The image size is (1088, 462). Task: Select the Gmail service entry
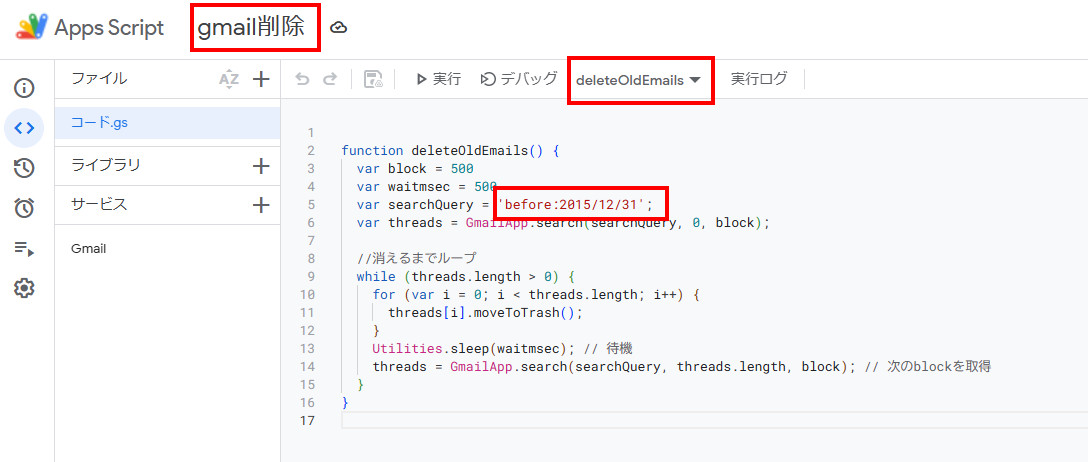click(x=89, y=248)
